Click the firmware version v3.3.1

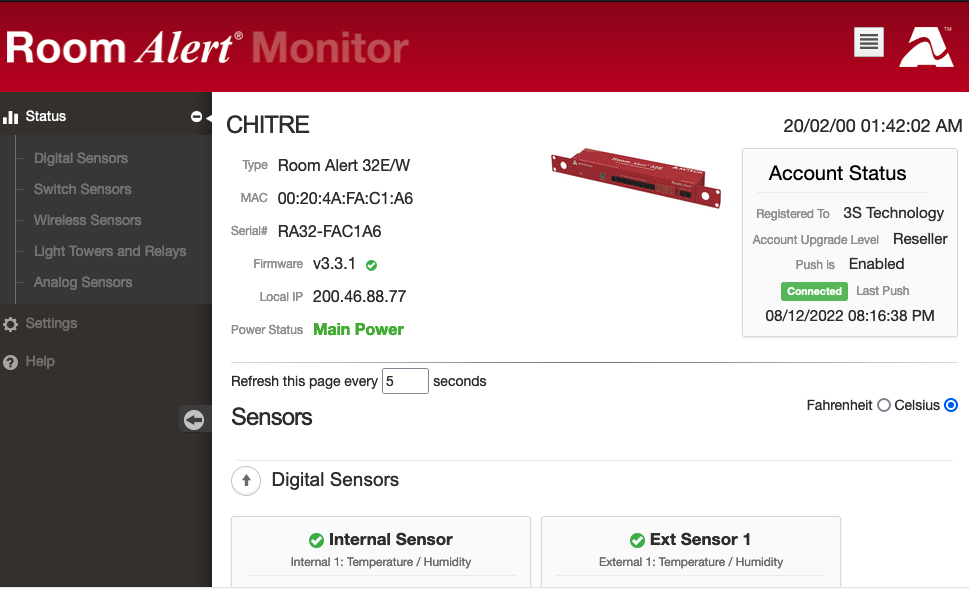(334, 264)
